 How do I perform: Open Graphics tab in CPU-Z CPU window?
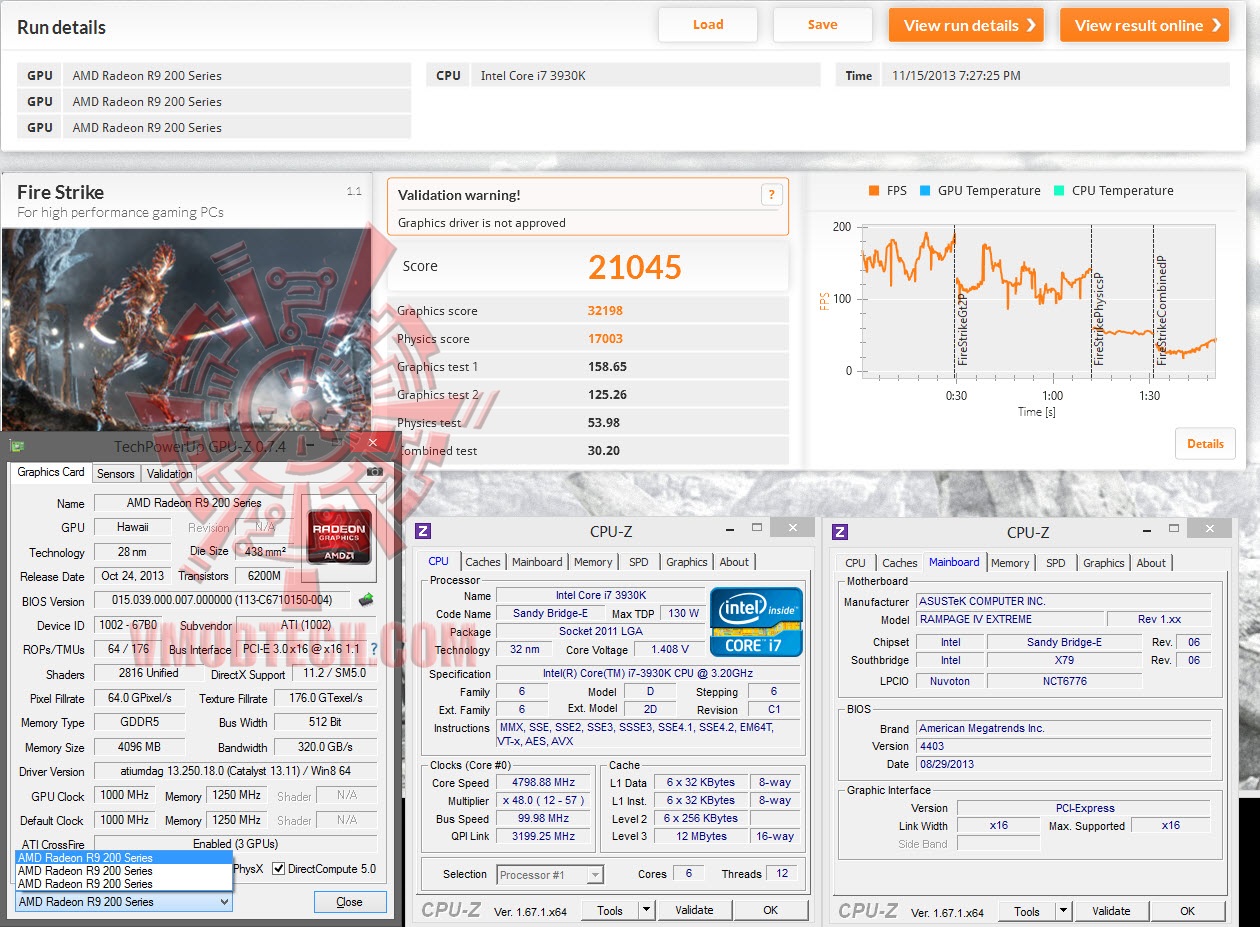tap(687, 562)
